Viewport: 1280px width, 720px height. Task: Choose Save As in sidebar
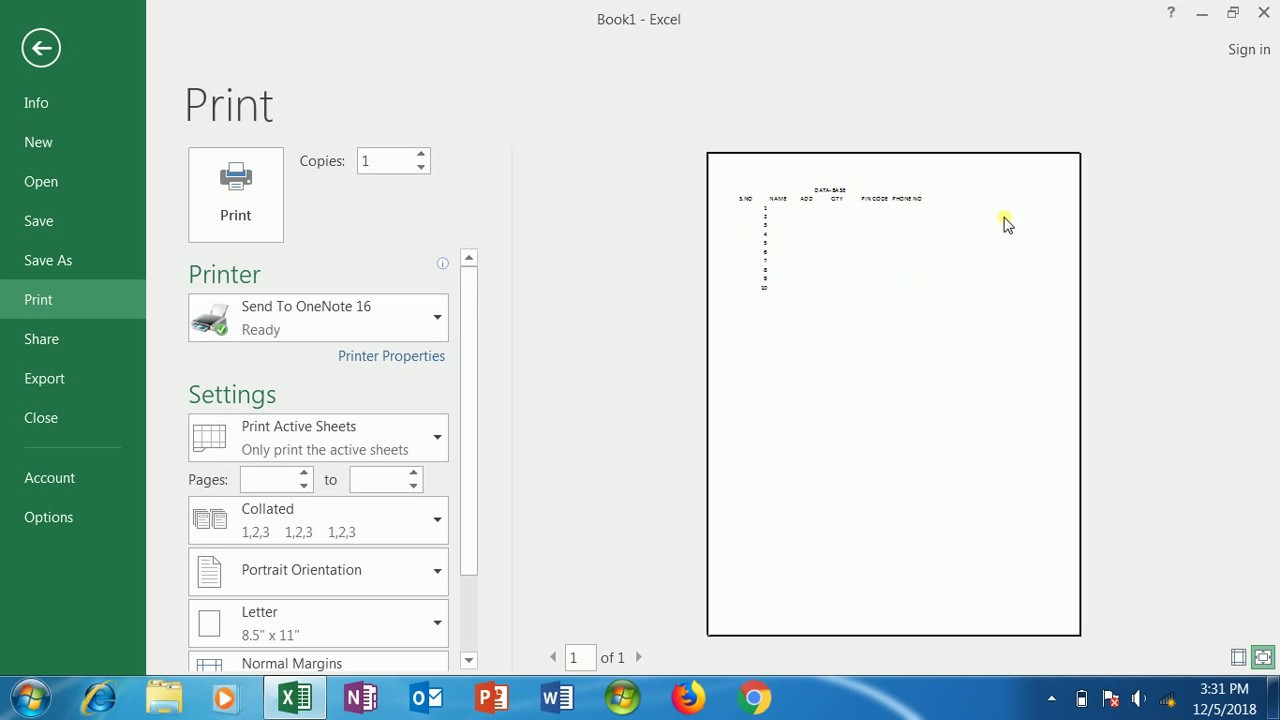click(x=73, y=260)
